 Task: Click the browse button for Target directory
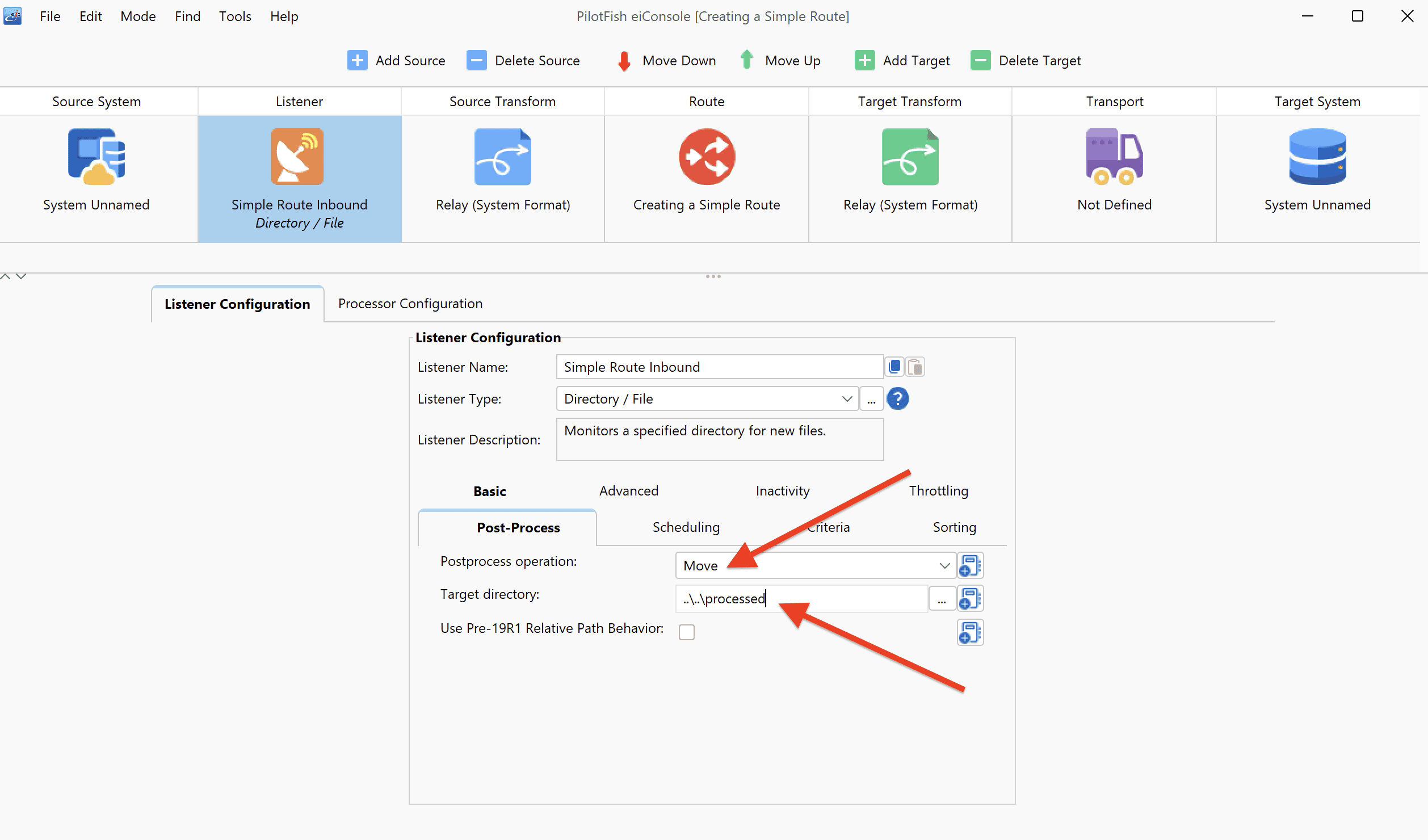942,598
